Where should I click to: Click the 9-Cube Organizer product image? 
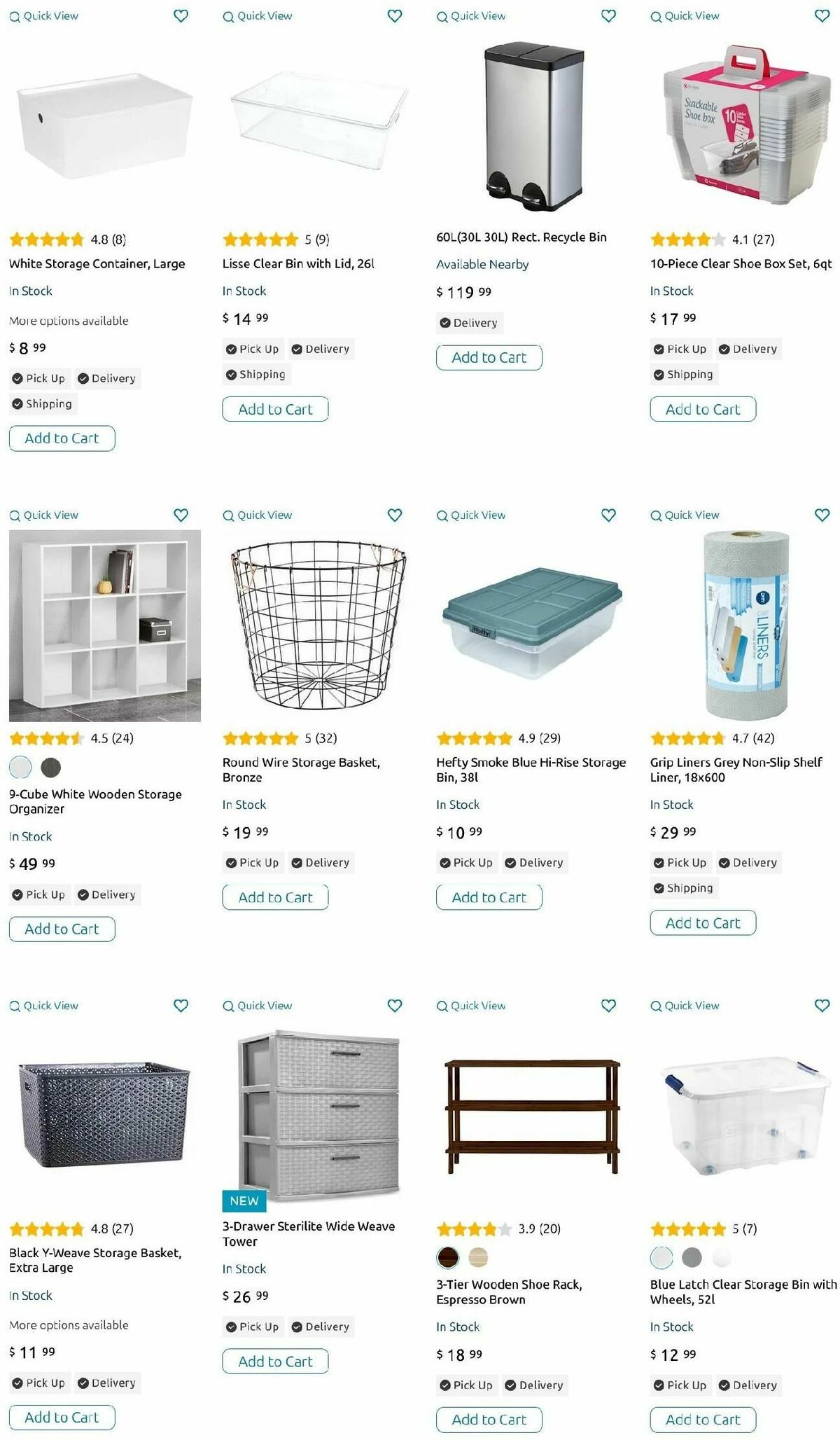pyautogui.click(x=105, y=626)
